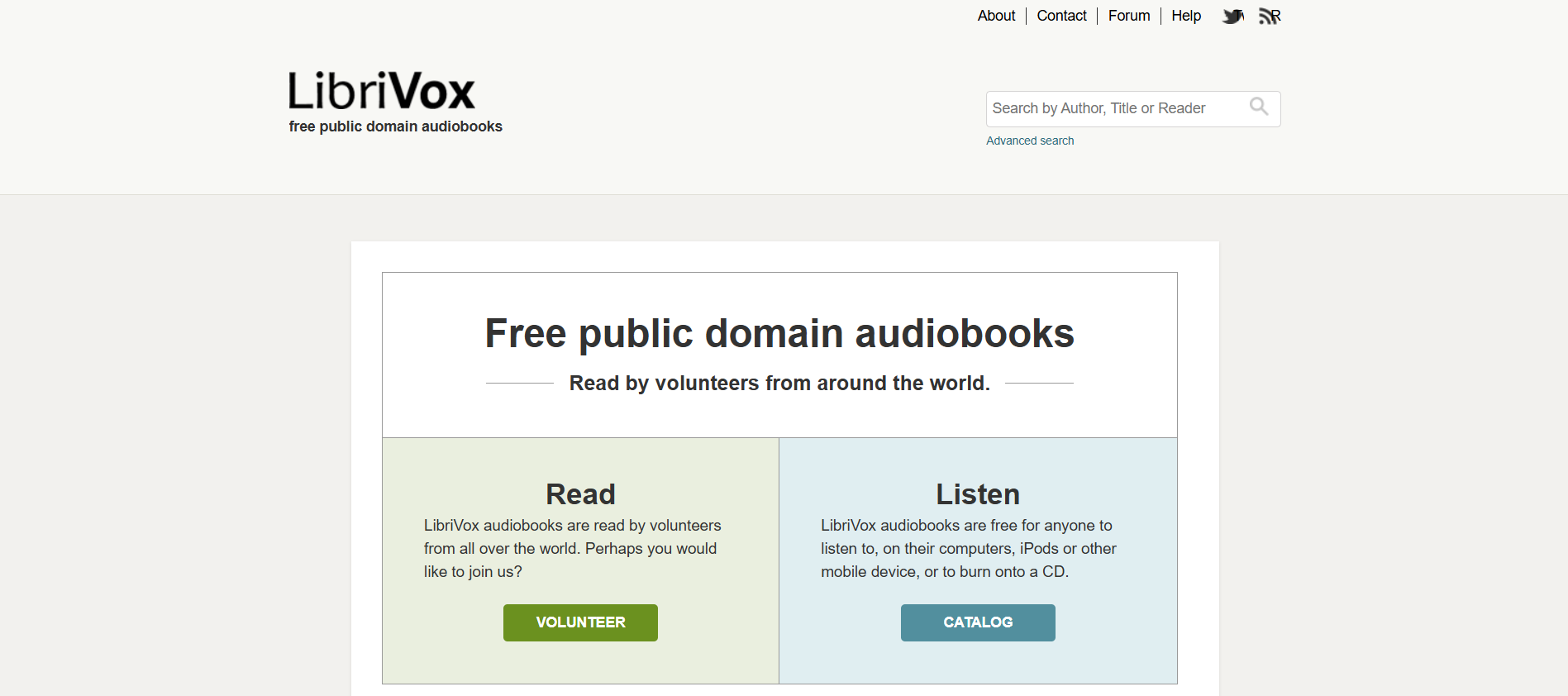Image resolution: width=1568 pixels, height=696 pixels.
Task: Click the magnifying glass search icon
Action: click(1259, 107)
